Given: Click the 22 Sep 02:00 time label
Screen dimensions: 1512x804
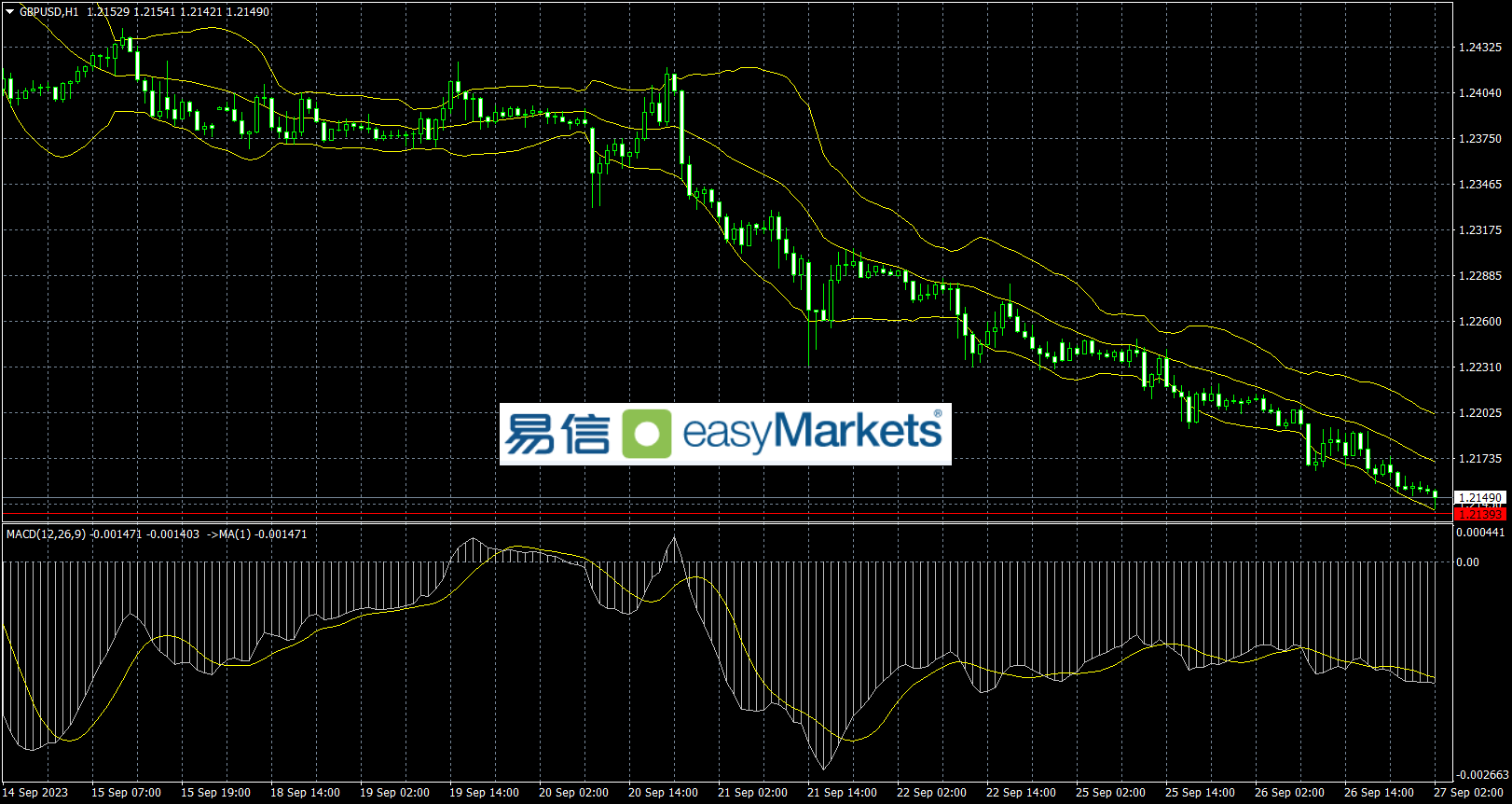Looking at the screenshot, I should (931, 793).
